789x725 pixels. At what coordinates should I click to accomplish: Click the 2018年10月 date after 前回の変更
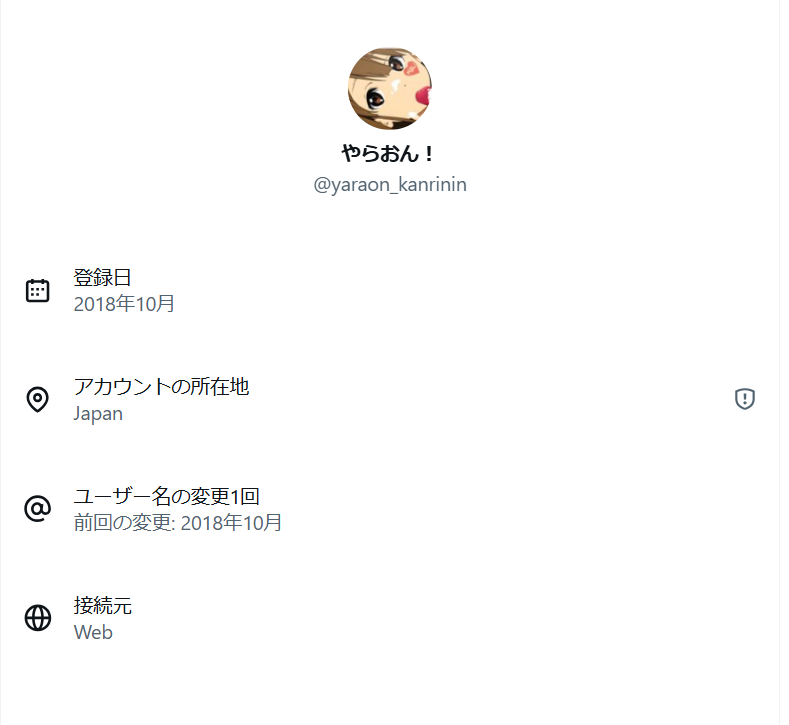231,522
